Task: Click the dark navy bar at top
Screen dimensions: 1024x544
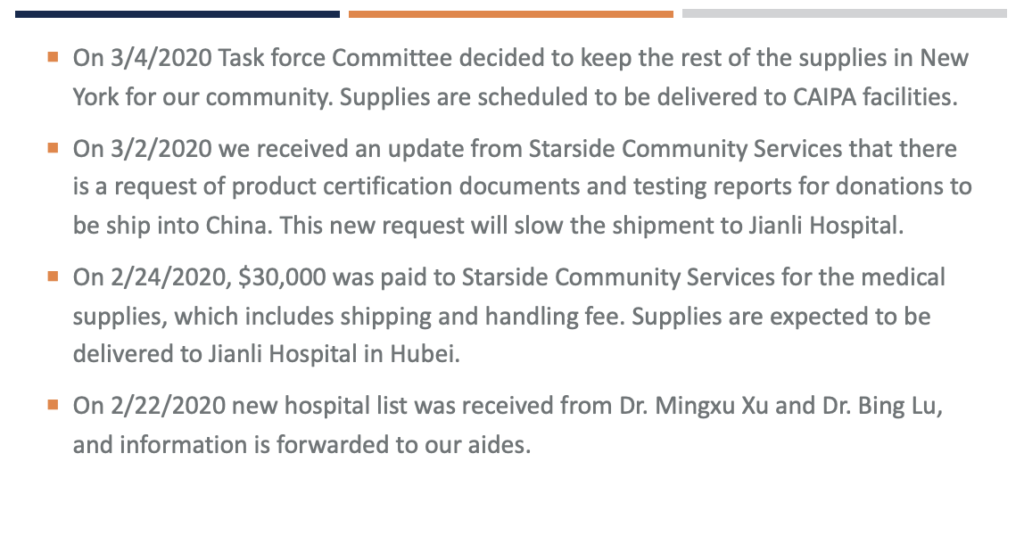Action: [177, 14]
